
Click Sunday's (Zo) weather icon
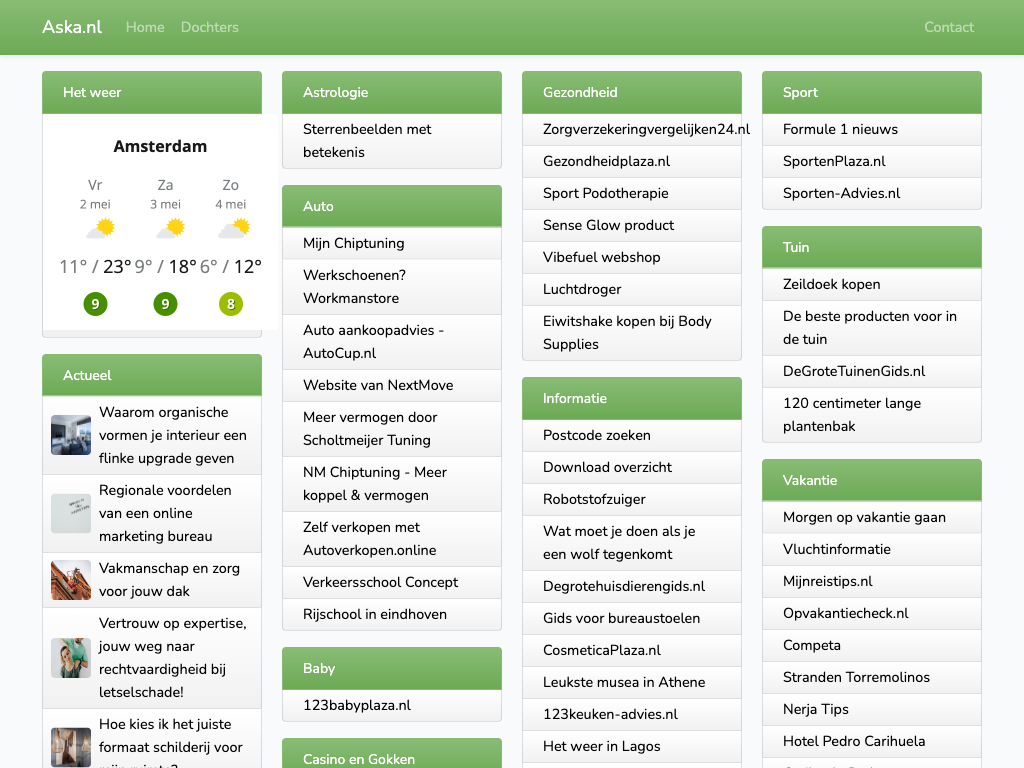point(234,229)
